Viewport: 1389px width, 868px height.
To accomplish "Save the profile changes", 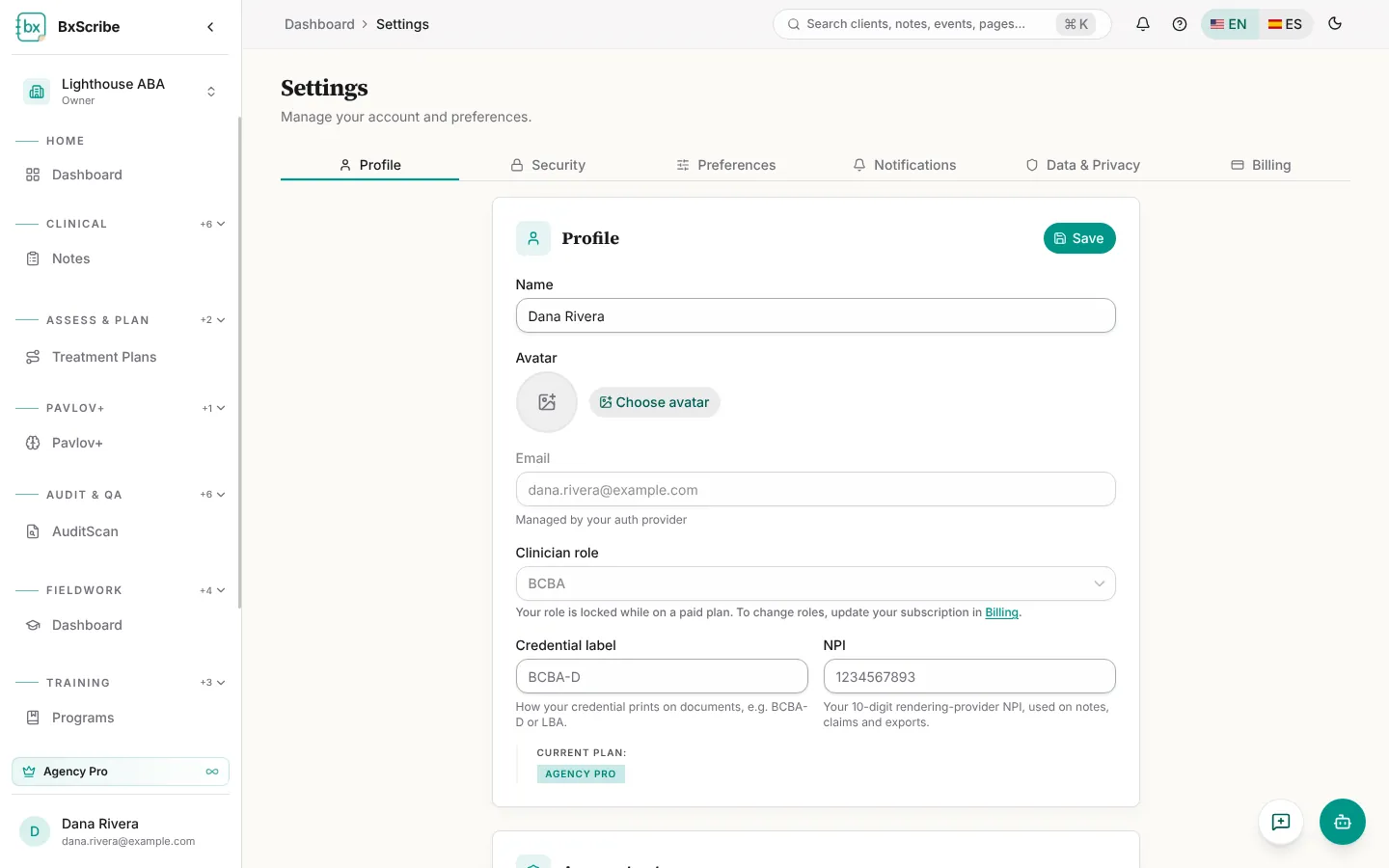I will [1079, 238].
